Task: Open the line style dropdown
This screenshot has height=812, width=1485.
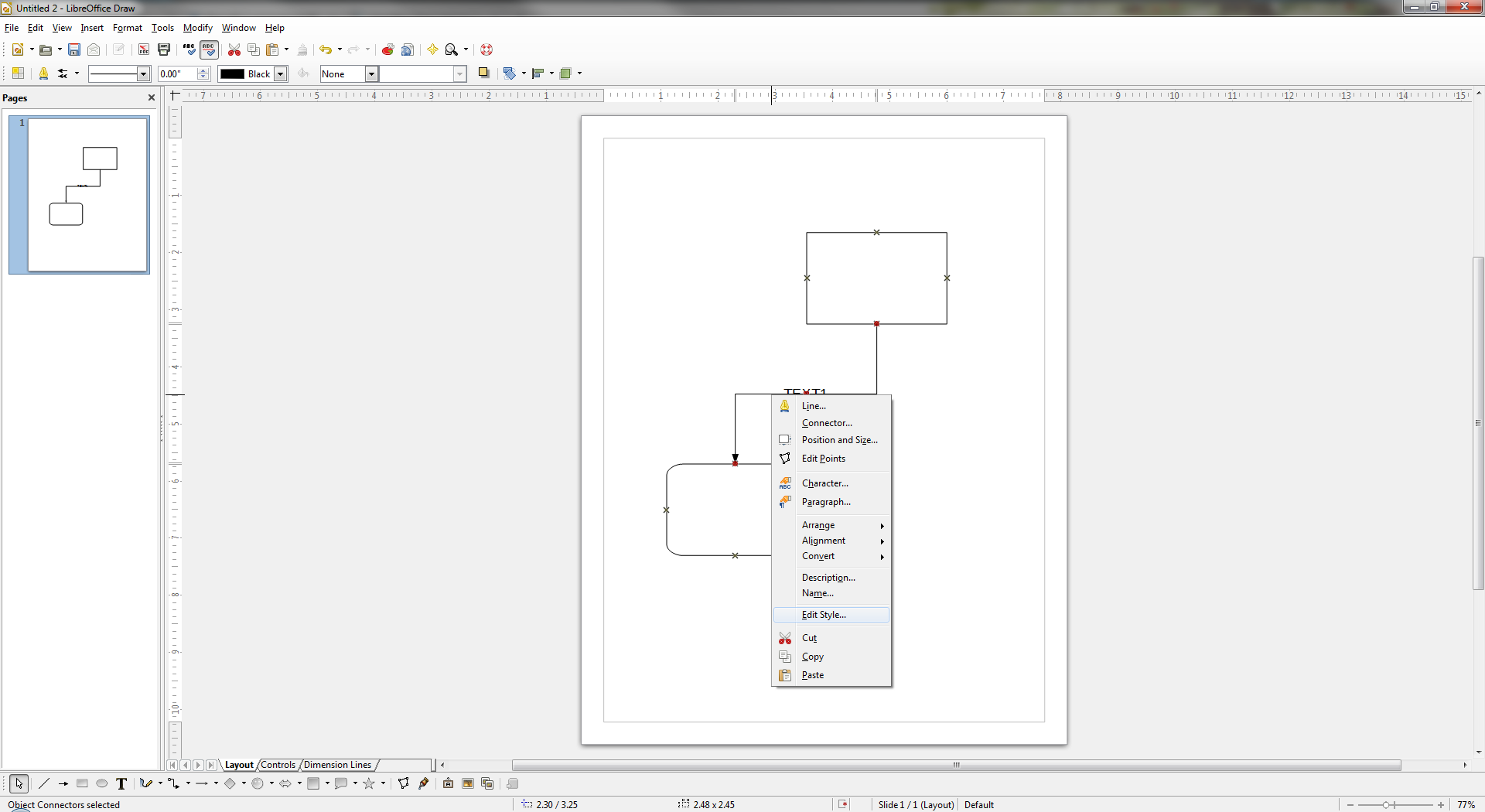Action: [x=143, y=73]
